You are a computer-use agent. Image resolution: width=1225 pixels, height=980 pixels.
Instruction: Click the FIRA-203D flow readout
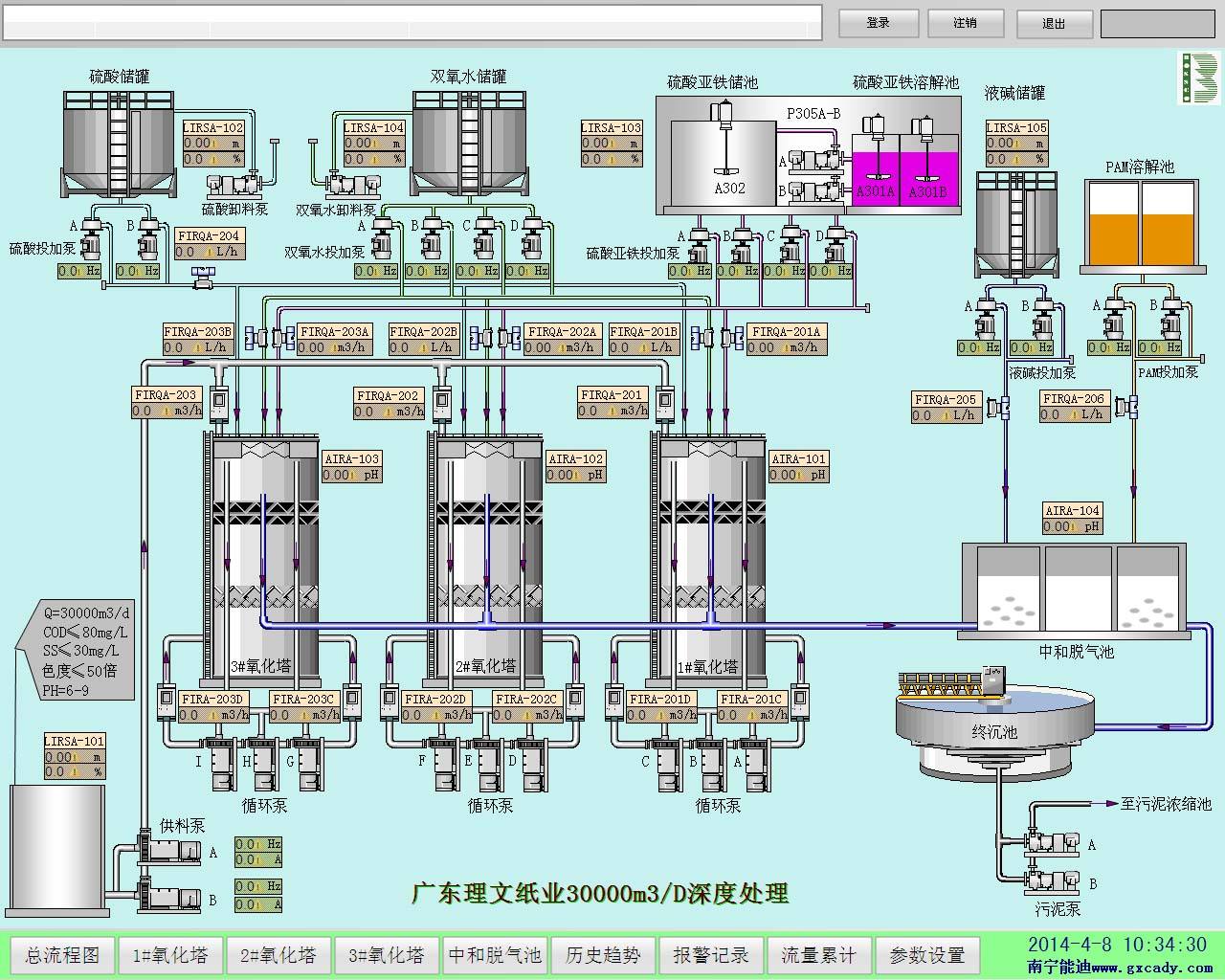(212, 706)
